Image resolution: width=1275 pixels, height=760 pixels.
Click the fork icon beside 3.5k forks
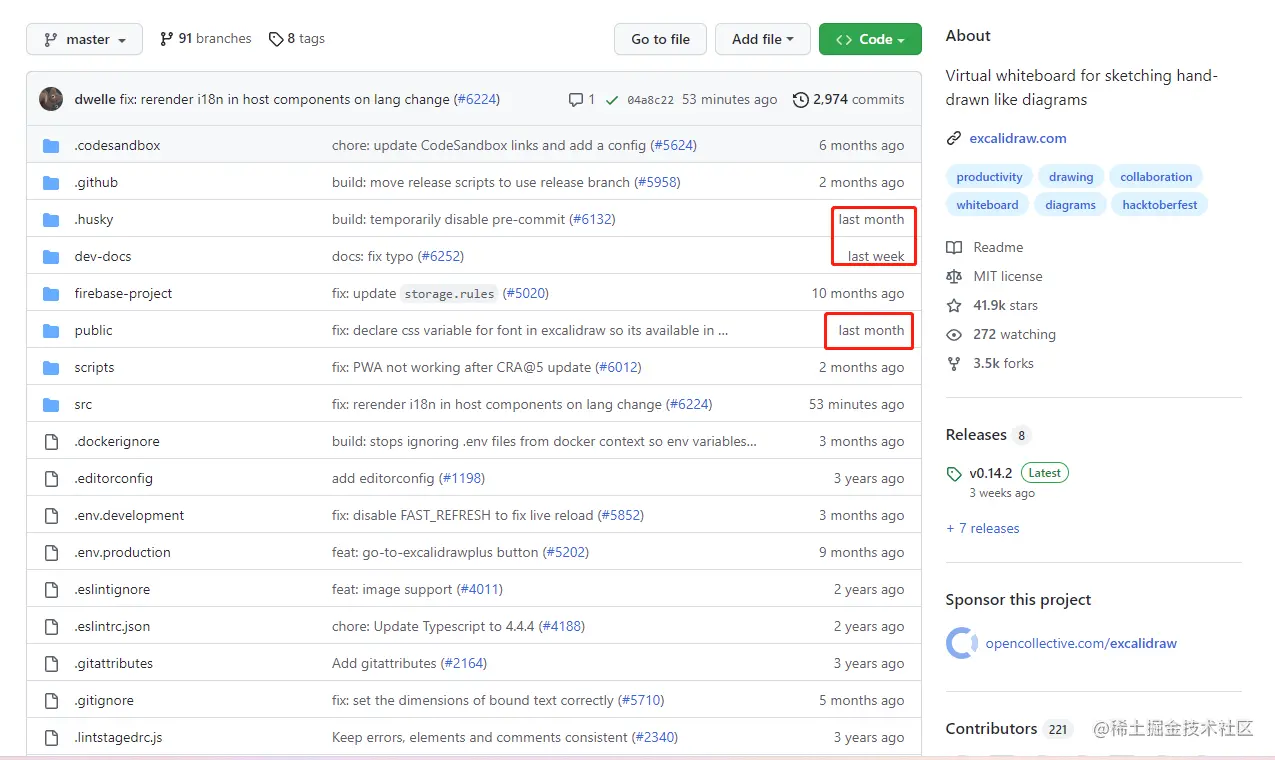[954, 363]
